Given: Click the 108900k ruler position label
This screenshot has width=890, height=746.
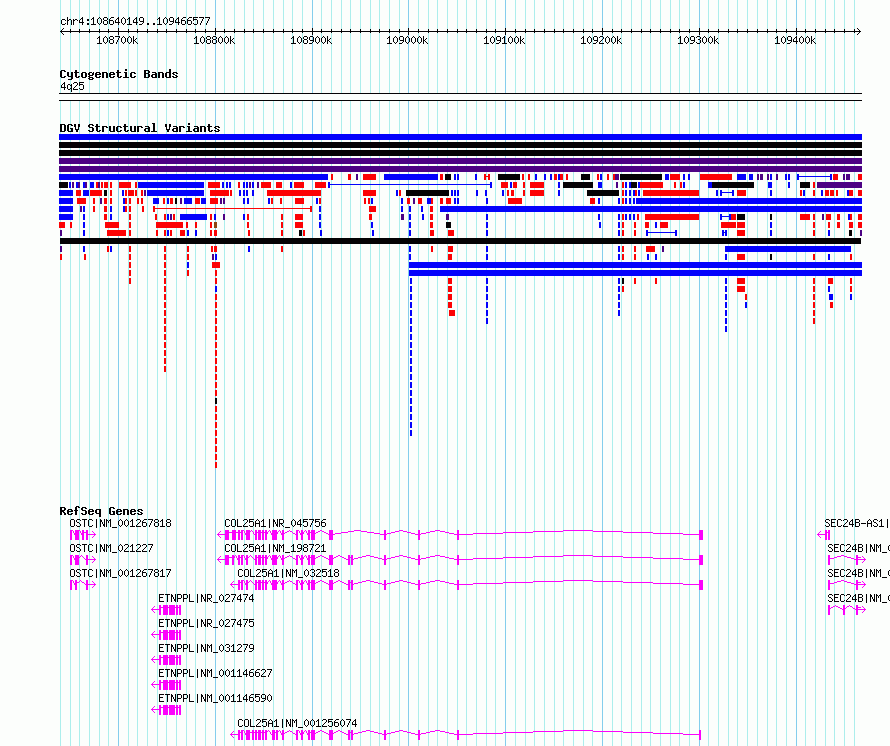Looking at the screenshot, I should (311, 41).
